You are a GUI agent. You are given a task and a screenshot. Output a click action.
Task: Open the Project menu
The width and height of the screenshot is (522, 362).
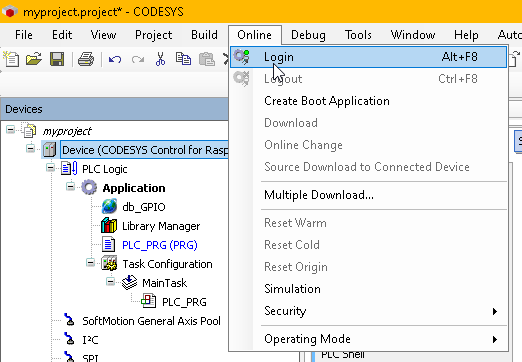tap(154, 35)
